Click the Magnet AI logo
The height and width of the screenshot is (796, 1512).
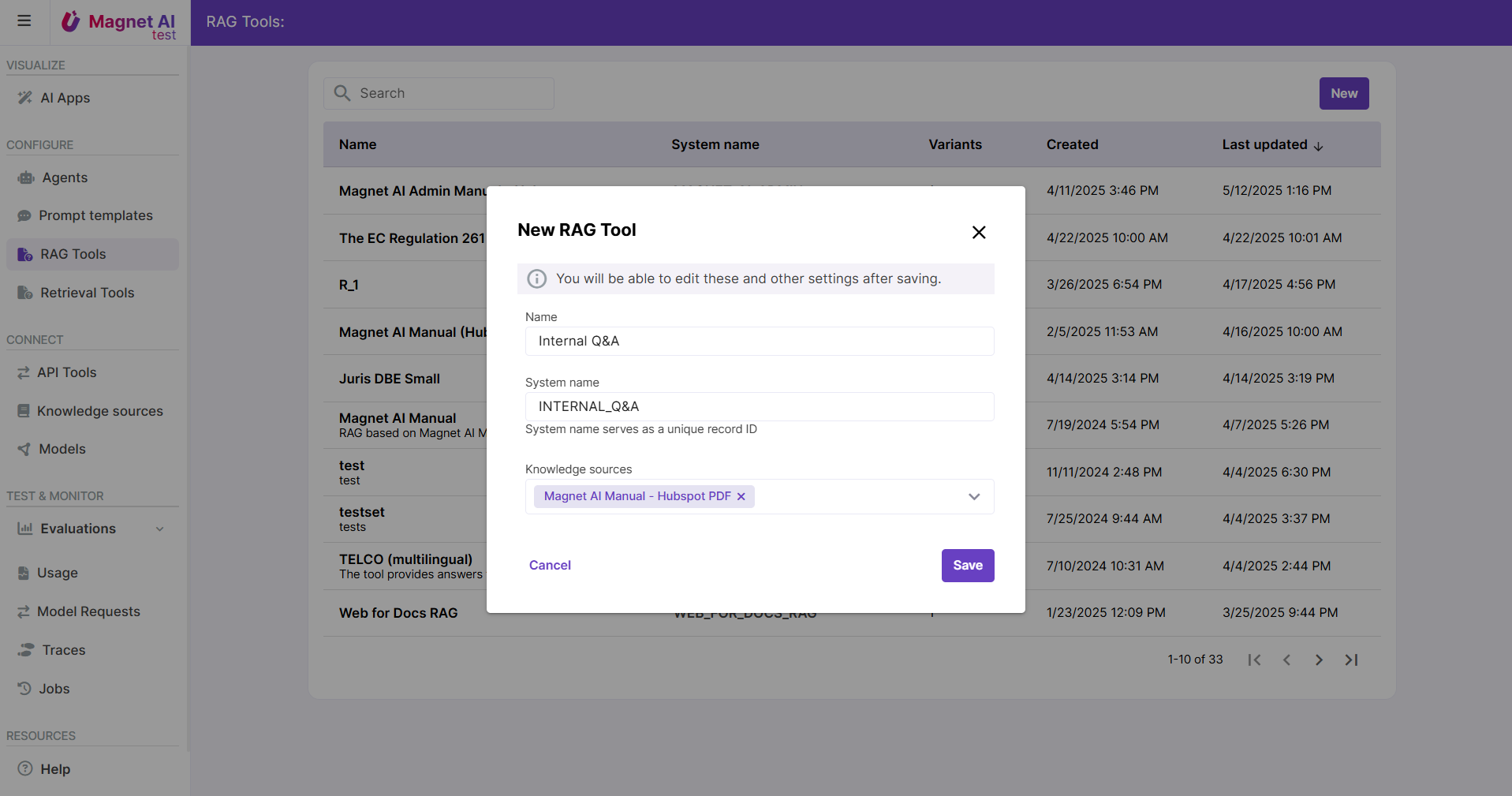tap(119, 23)
